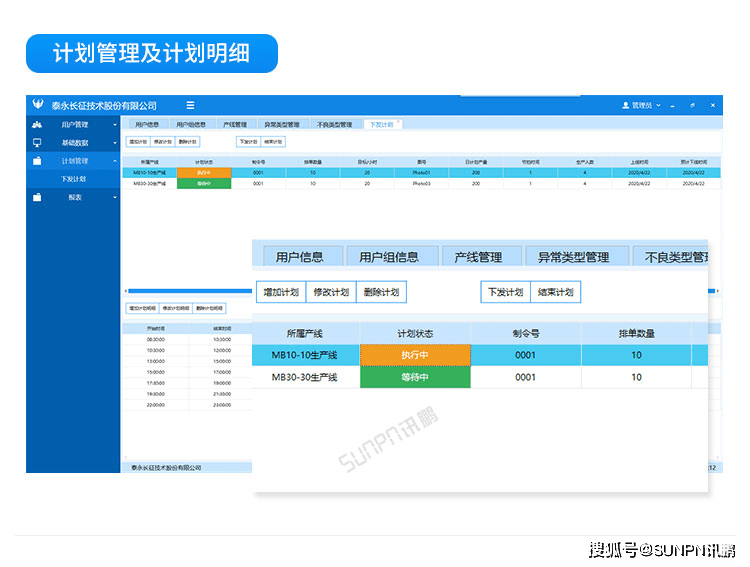
Task: Open the 管理员 account dropdown arrow
Action: [x=657, y=105]
